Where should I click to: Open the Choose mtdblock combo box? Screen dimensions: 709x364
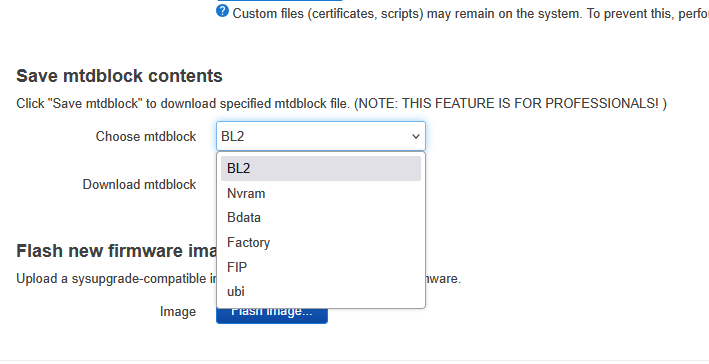pyautogui.click(x=321, y=136)
